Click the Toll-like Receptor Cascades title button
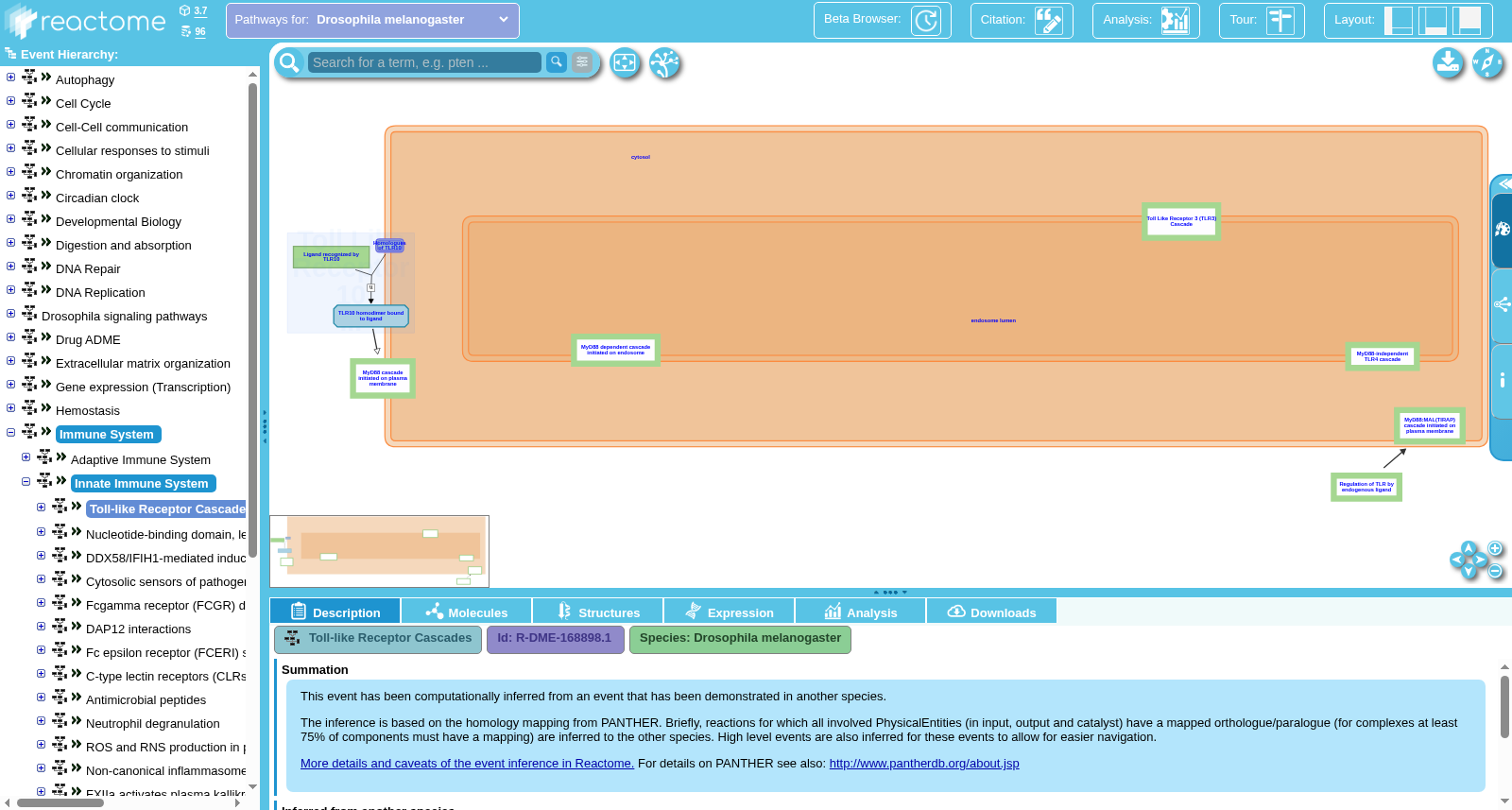The width and height of the screenshot is (1512, 810). click(378, 639)
